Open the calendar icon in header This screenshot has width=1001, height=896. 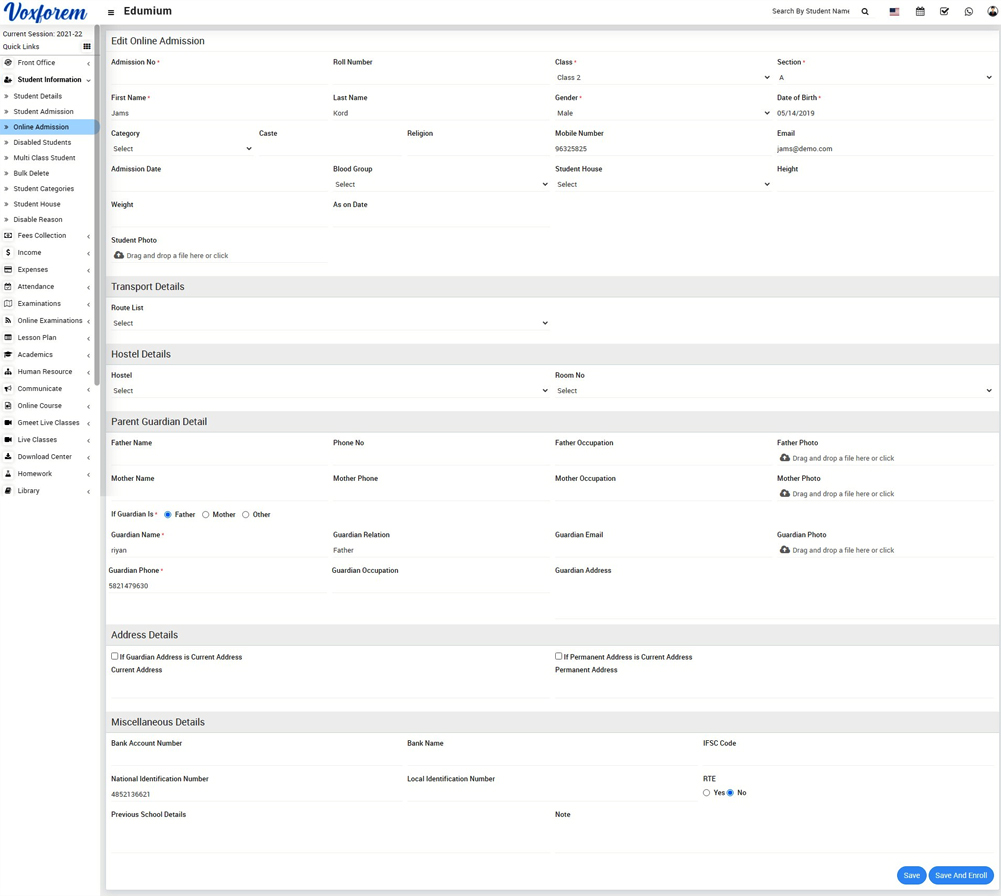click(920, 12)
